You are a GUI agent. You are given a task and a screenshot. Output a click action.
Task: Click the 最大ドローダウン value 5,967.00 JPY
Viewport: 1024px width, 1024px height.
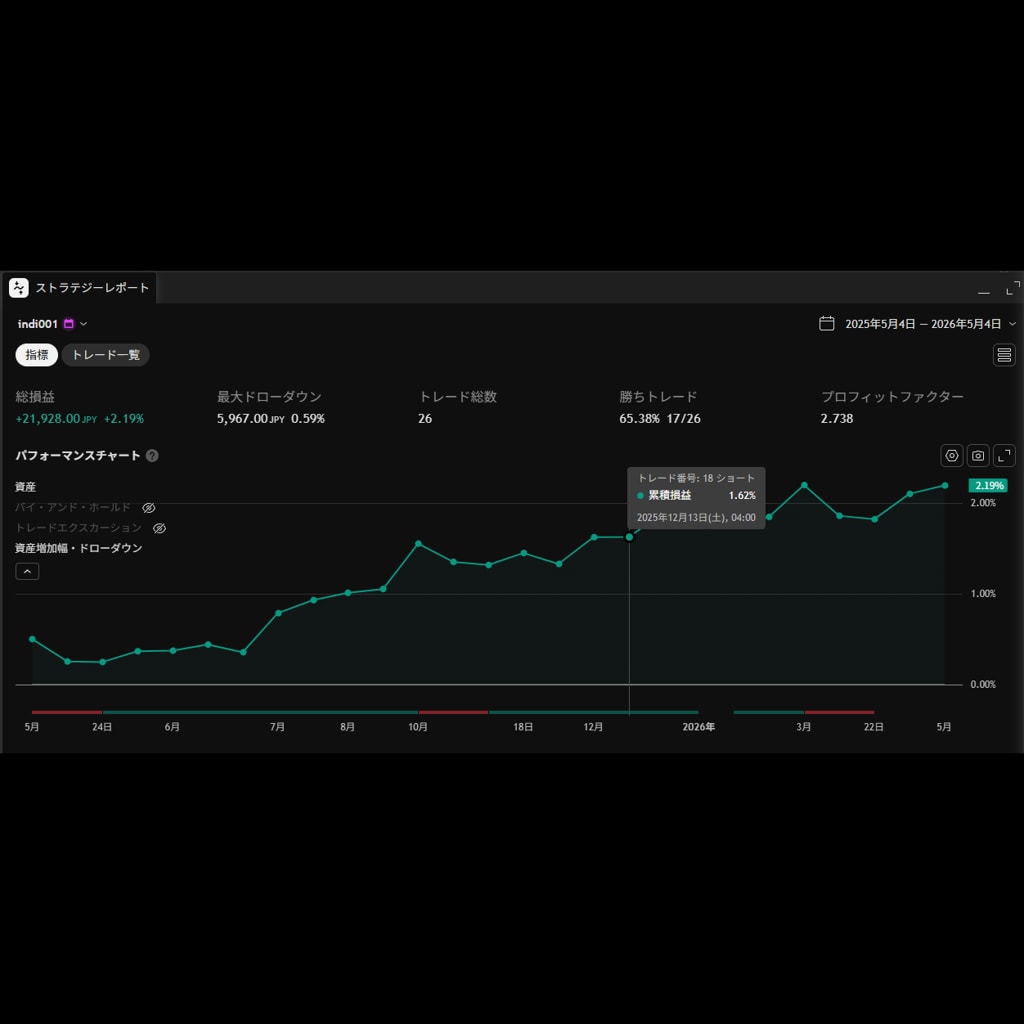click(251, 419)
